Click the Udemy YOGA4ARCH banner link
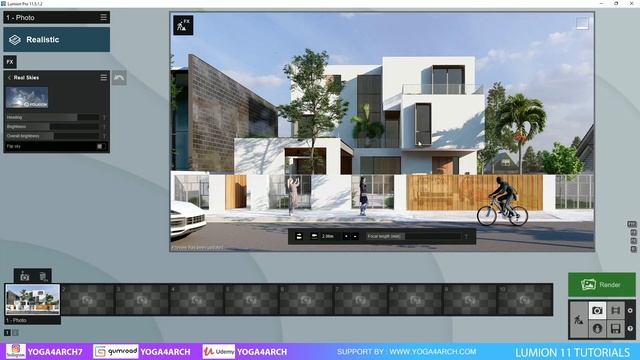 pos(245,351)
